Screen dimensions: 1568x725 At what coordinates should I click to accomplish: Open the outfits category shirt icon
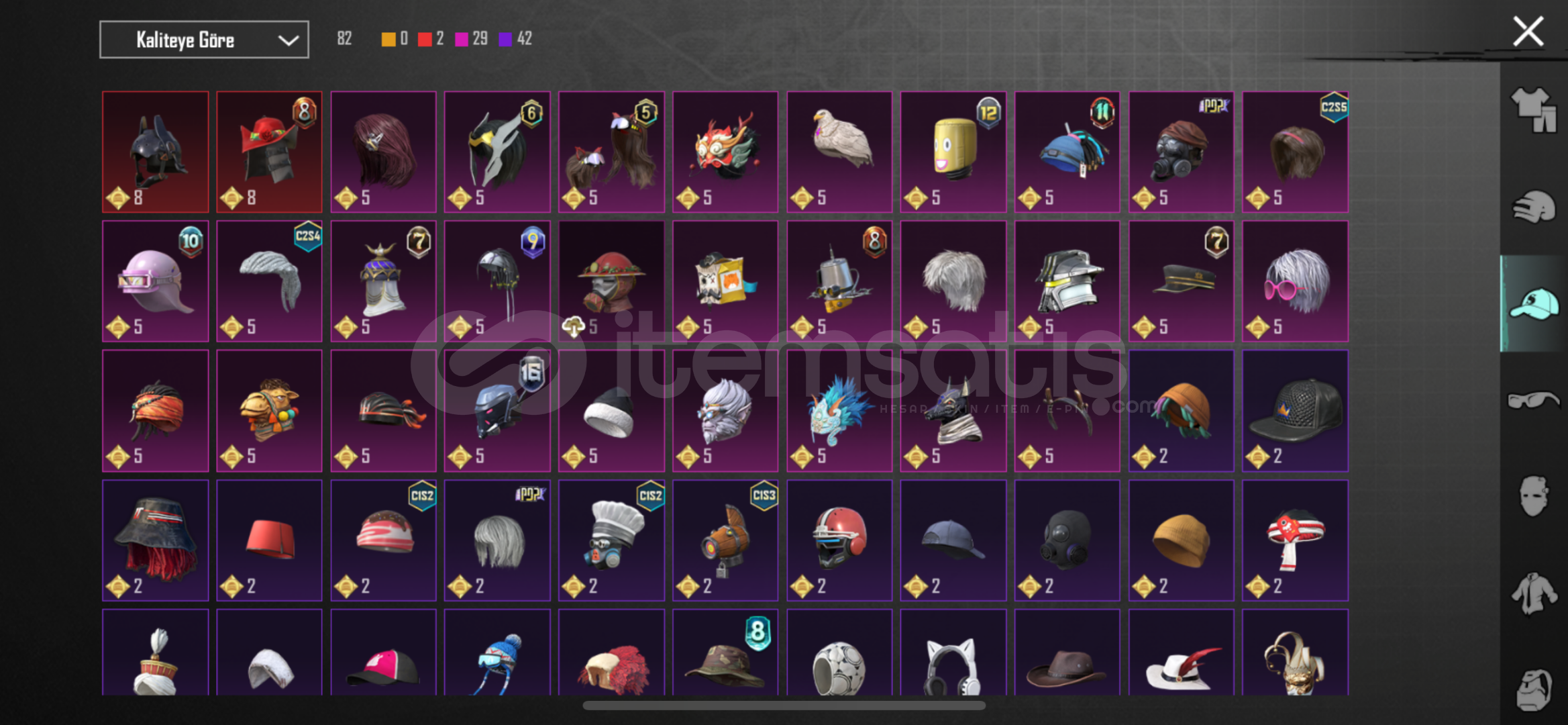[x=1533, y=111]
